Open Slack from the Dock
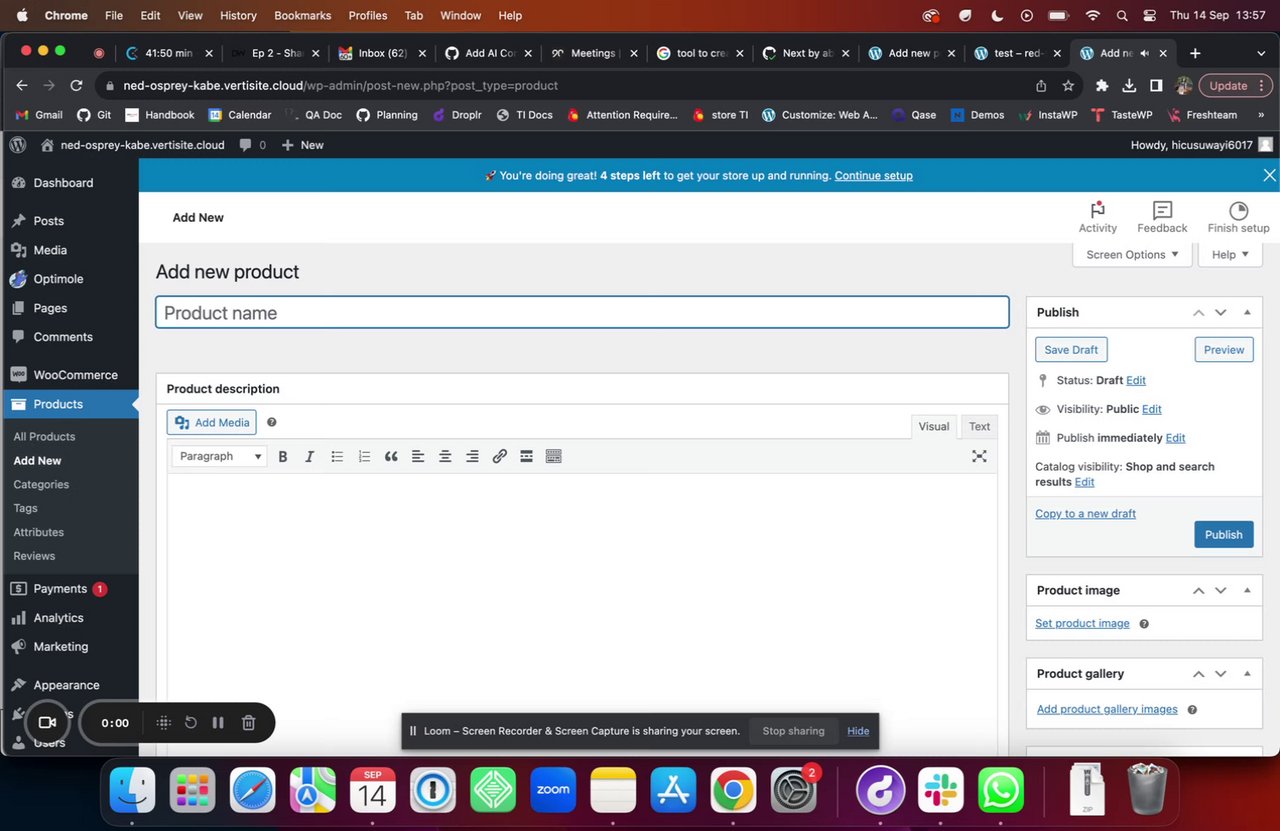 (940, 791)
